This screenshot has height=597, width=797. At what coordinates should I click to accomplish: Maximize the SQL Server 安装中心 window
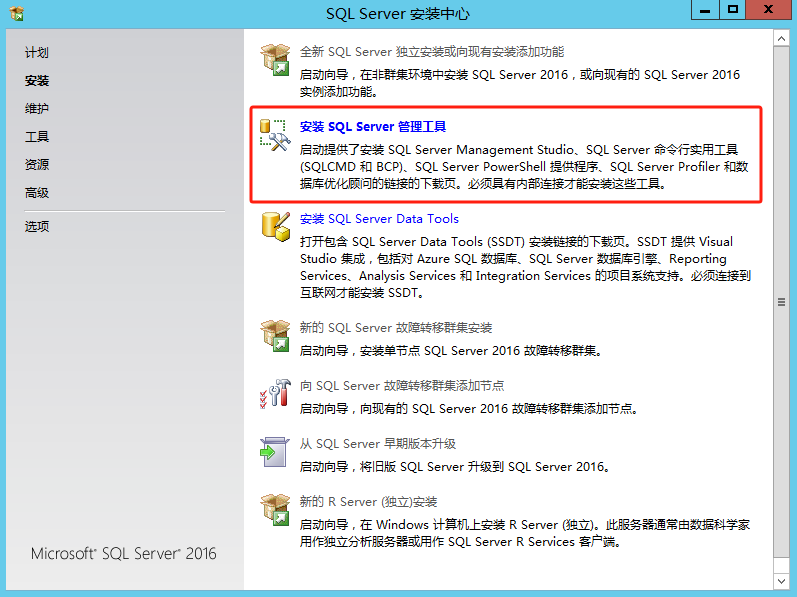[x=732, y=10]
